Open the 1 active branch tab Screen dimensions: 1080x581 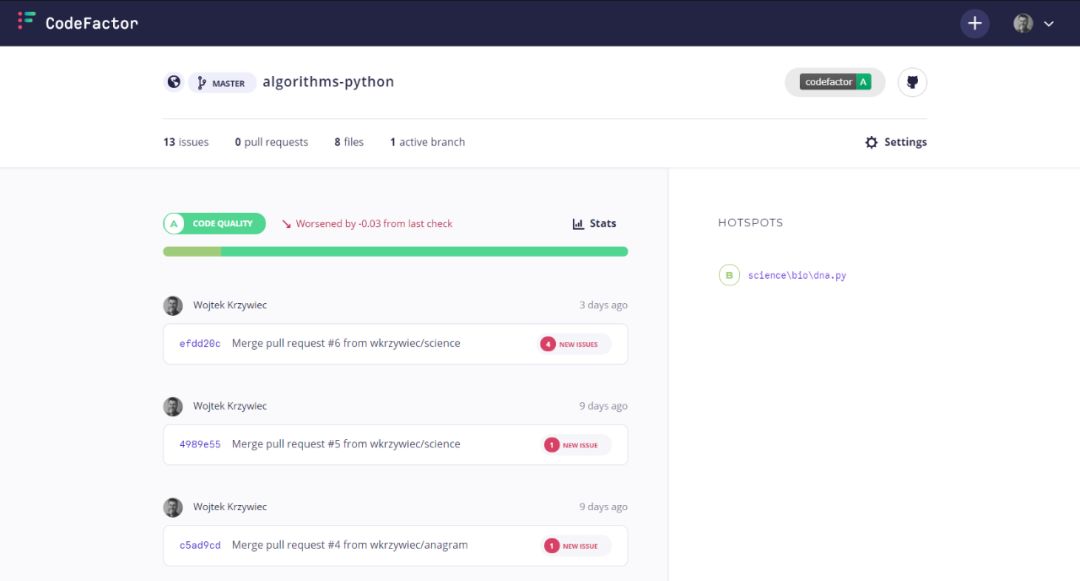click(x=428, y=142)
